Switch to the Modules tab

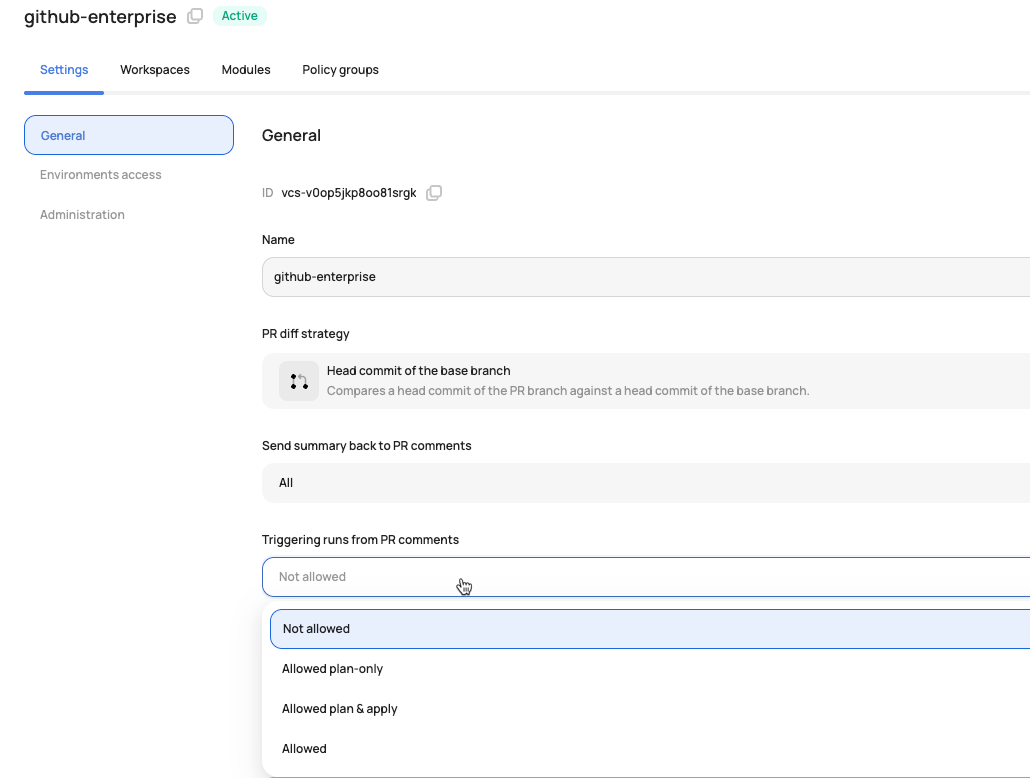point(246,70)
